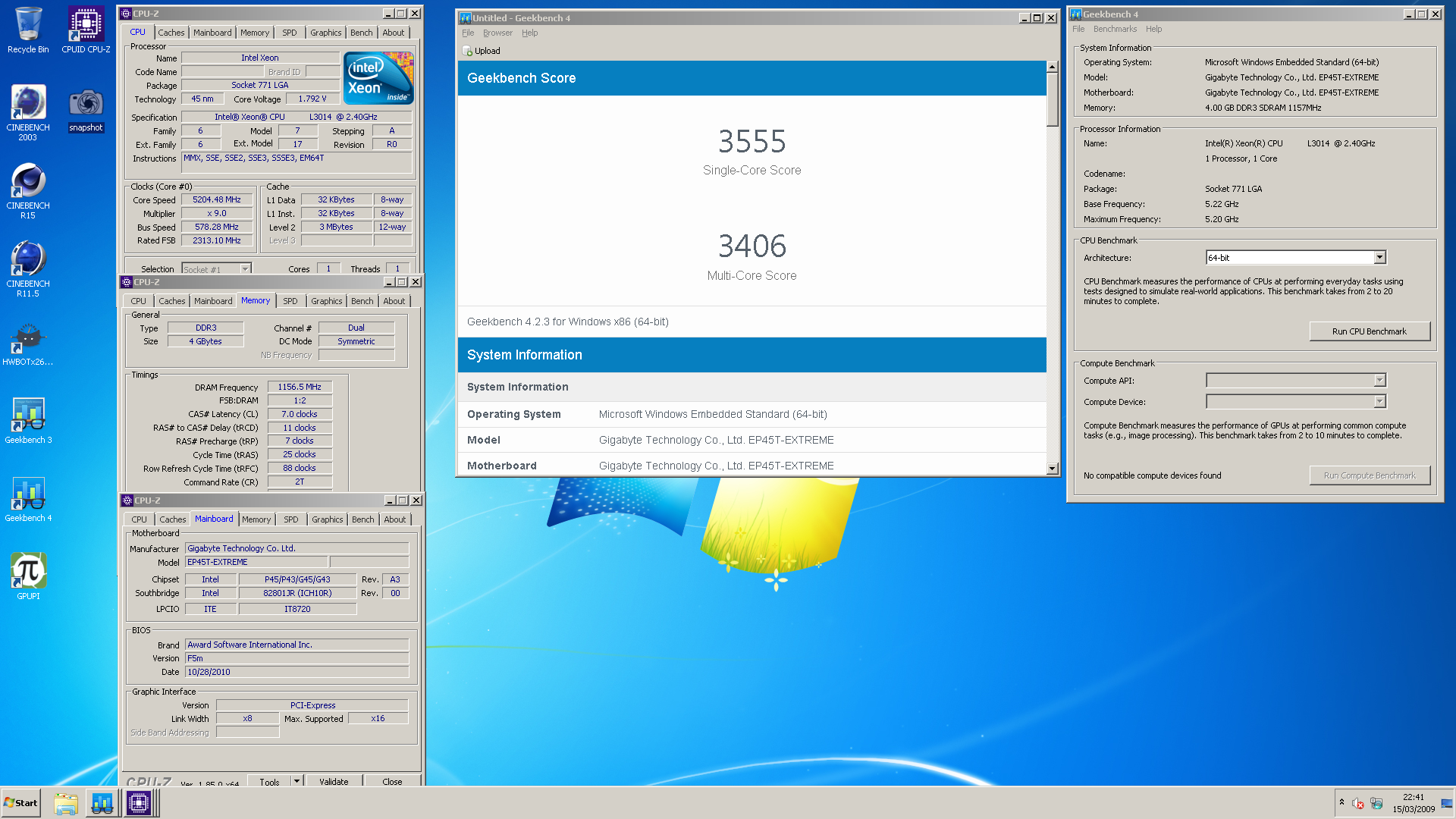Open Benchmarks menu in Geekbench 4 window
Image resolution: width=1456 pixels, height=819 pixels.
[1115, 29]
